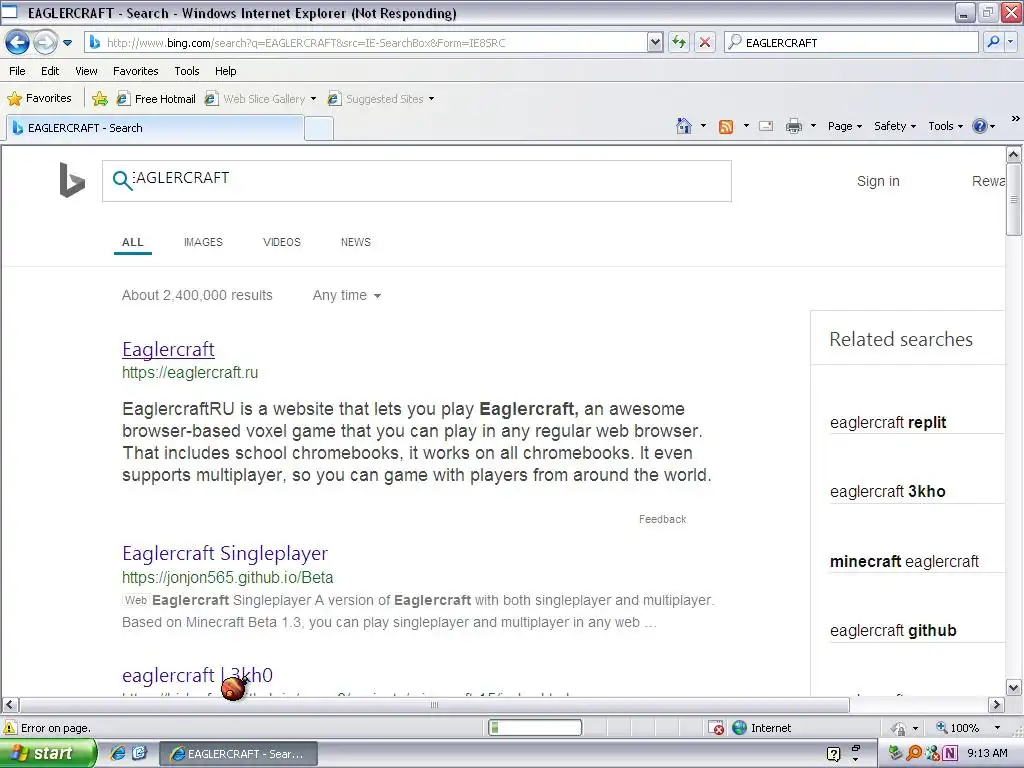
Task: Click the RSS feeds orange icon
Action: tap(726, 126)
